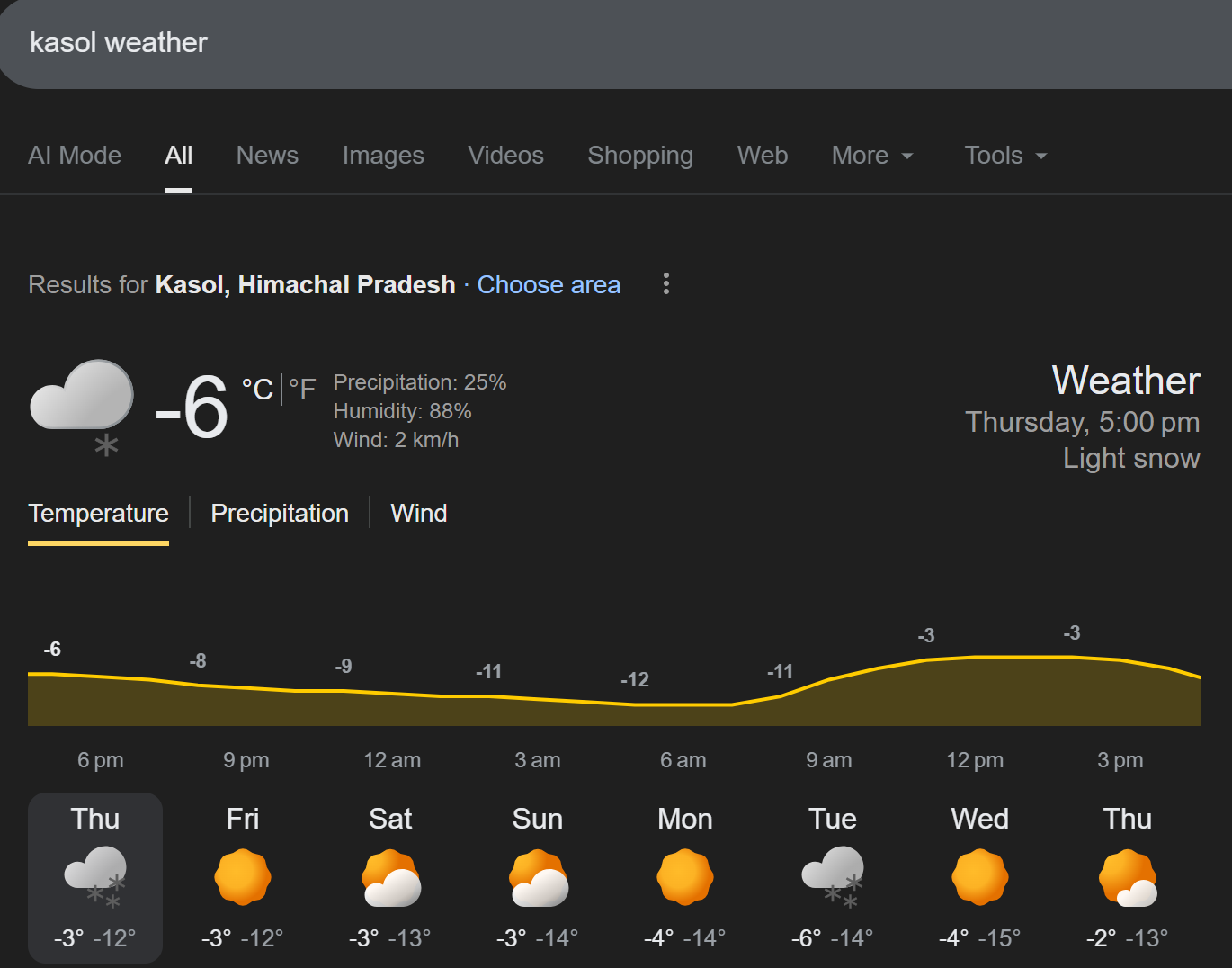Viewport: 1232px width, 968px height.
Task: Click the three-dot options icon beside Choose area
Action: [x=665, y=284]
